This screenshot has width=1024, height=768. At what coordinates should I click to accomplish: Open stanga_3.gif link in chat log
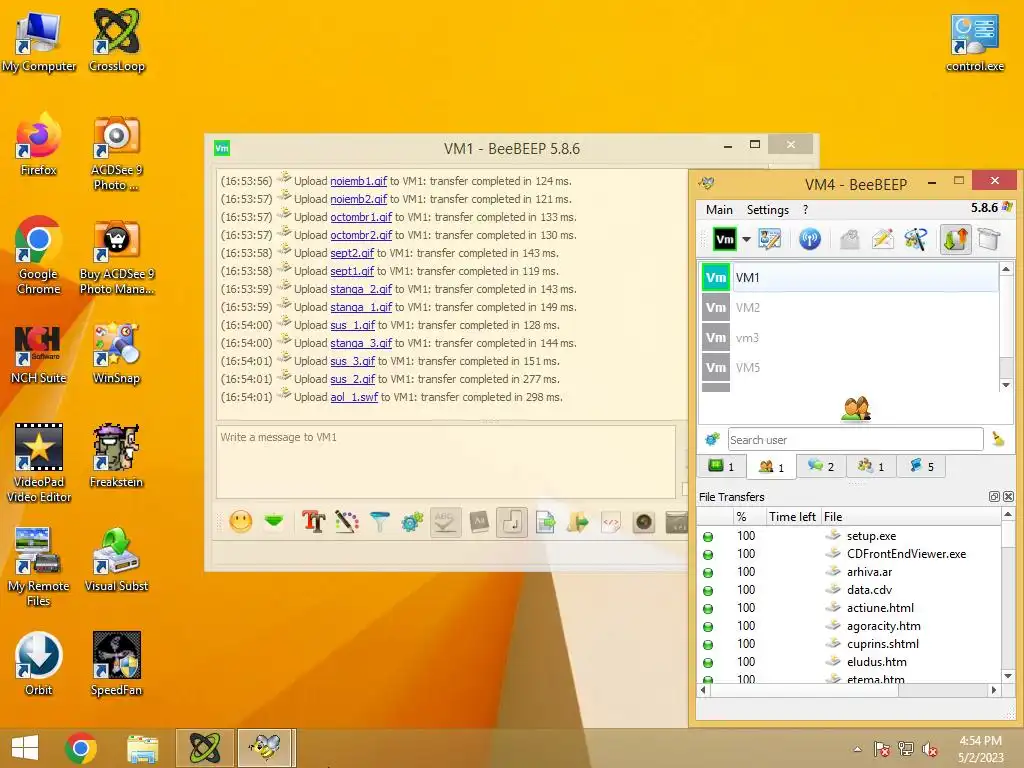(361, 343)
